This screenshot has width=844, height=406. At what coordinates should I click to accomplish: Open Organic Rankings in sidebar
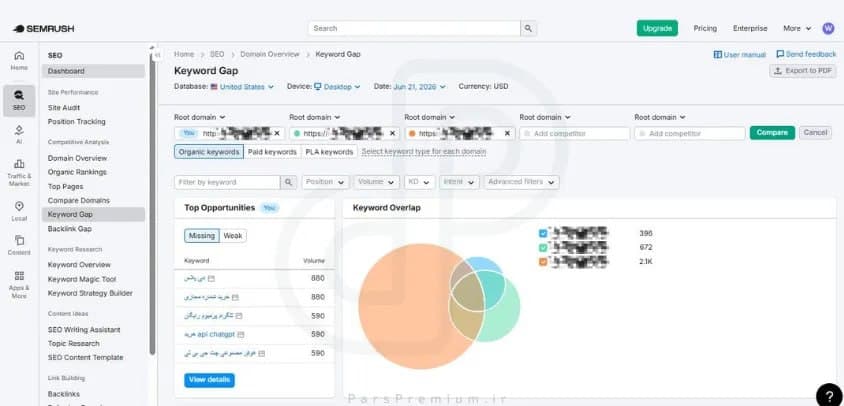pos(77,172)
